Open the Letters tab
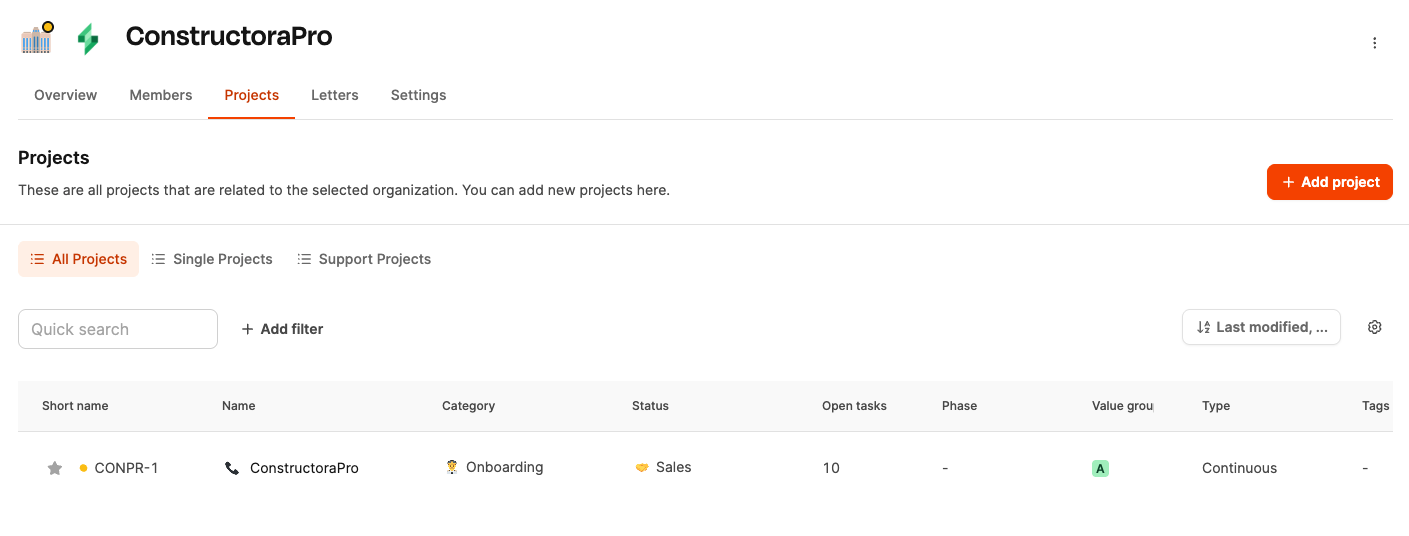This screenshot has height=536, width=1409. point(335,95)
